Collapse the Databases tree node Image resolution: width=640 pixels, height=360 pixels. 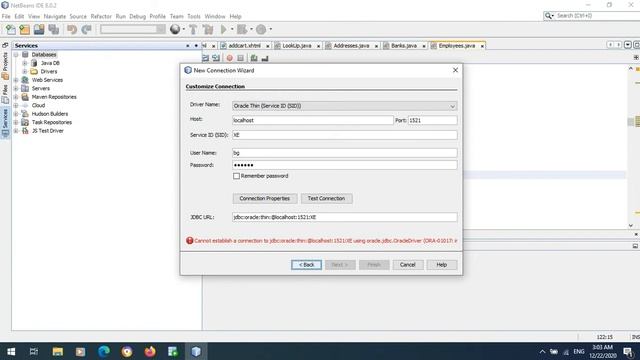(x=16, y=55)
